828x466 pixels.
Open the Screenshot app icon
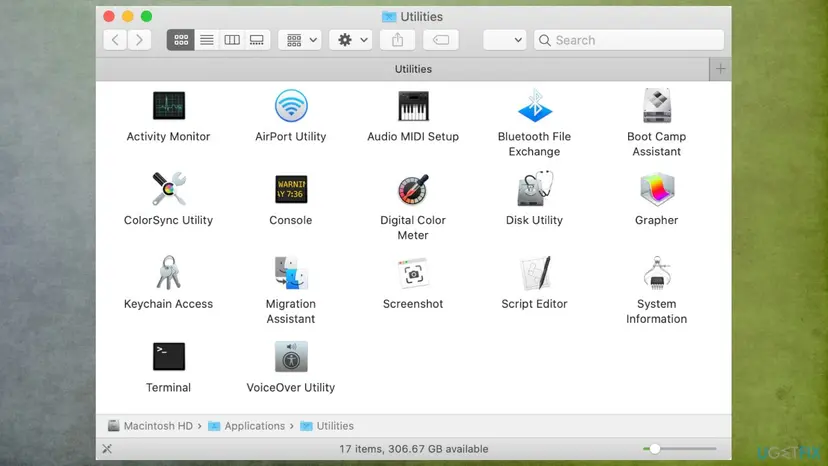pyautogui.click(x=413, y=273)
